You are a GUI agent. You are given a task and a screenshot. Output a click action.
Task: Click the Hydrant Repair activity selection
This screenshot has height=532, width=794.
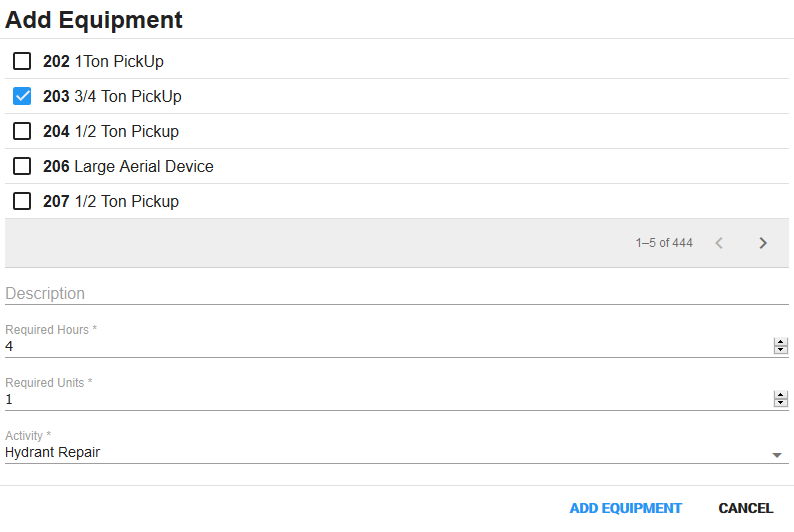(53, 452)
